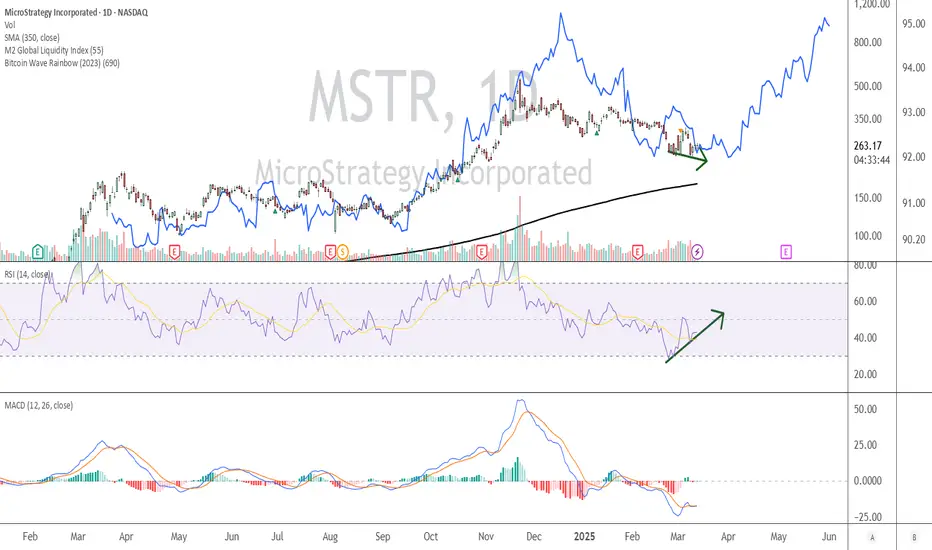This screenshot has height=550, width=932.
Task: Open the orange S stock split marker
Action: click(342, 252)
